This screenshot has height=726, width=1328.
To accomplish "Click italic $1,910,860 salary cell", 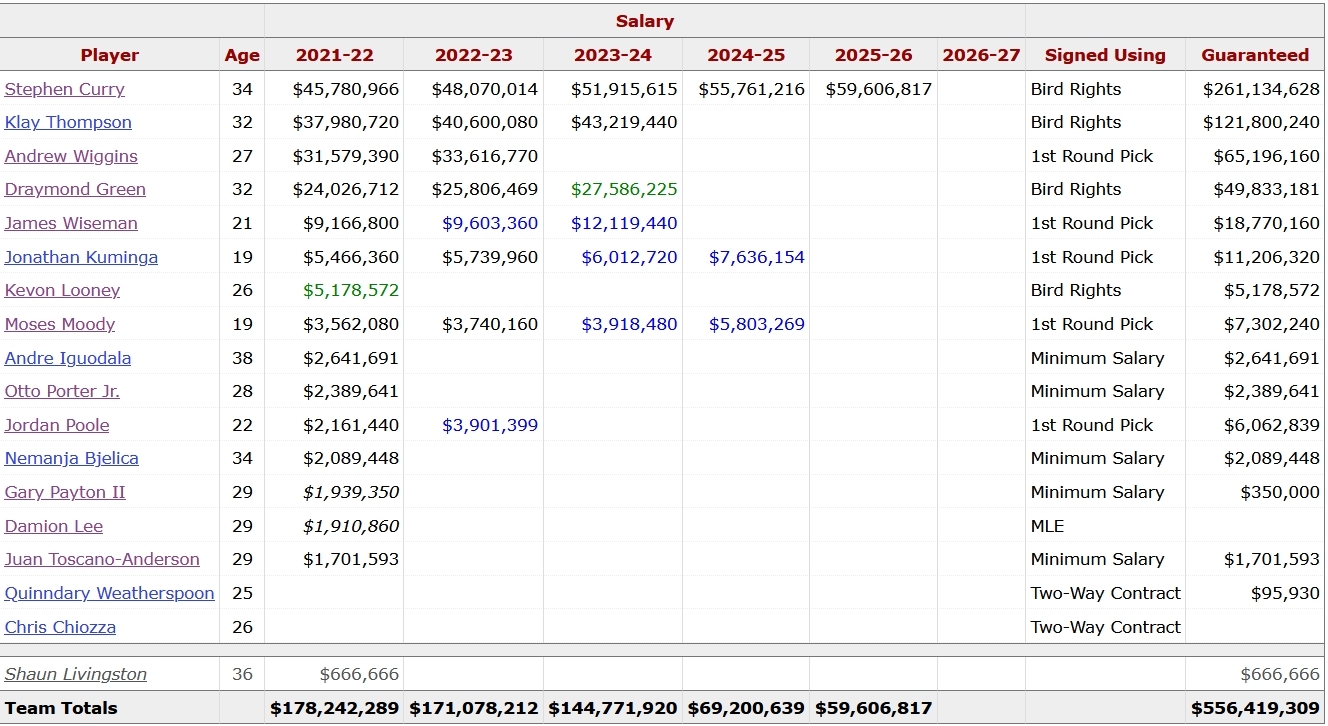I will (x=351, y=526).
